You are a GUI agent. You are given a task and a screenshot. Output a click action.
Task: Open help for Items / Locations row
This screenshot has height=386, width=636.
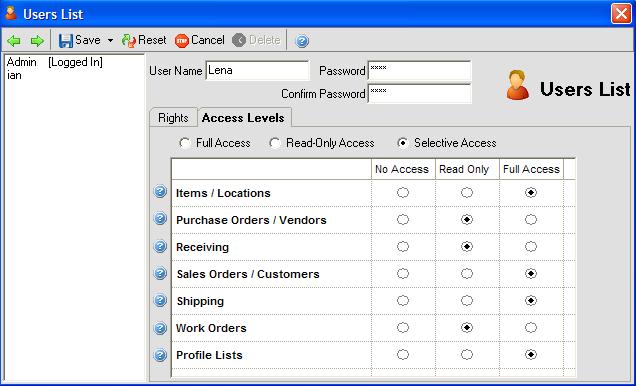pyautogui.click(x=160, y=191)
